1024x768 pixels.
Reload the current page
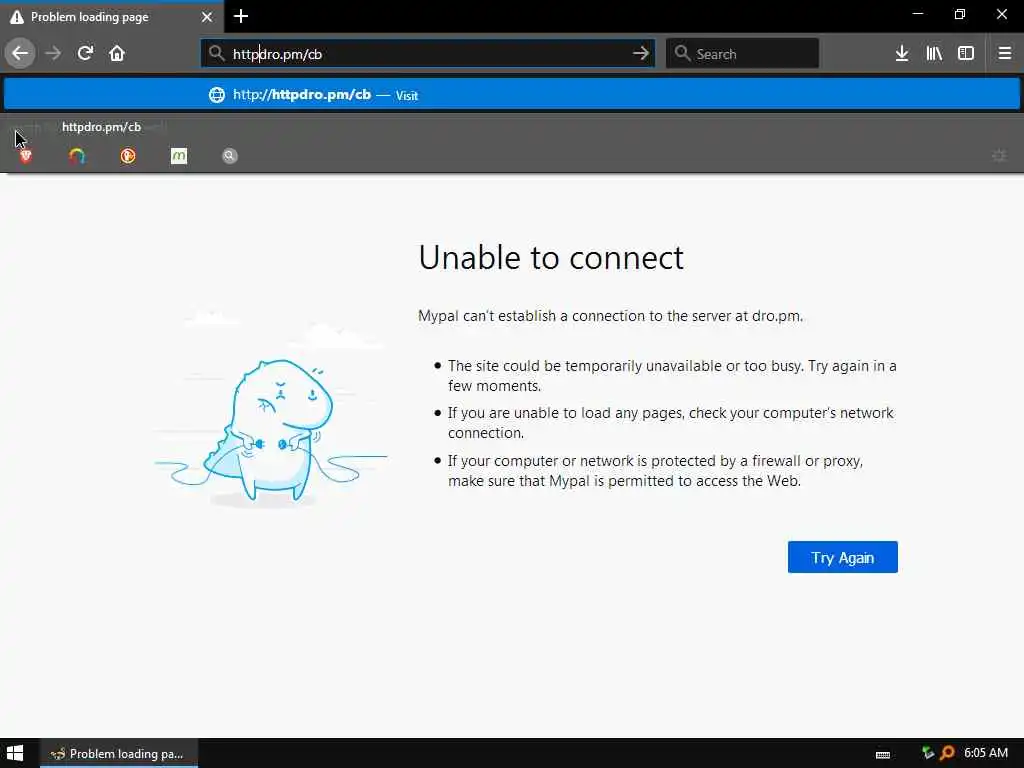click(x=85, y=53)
